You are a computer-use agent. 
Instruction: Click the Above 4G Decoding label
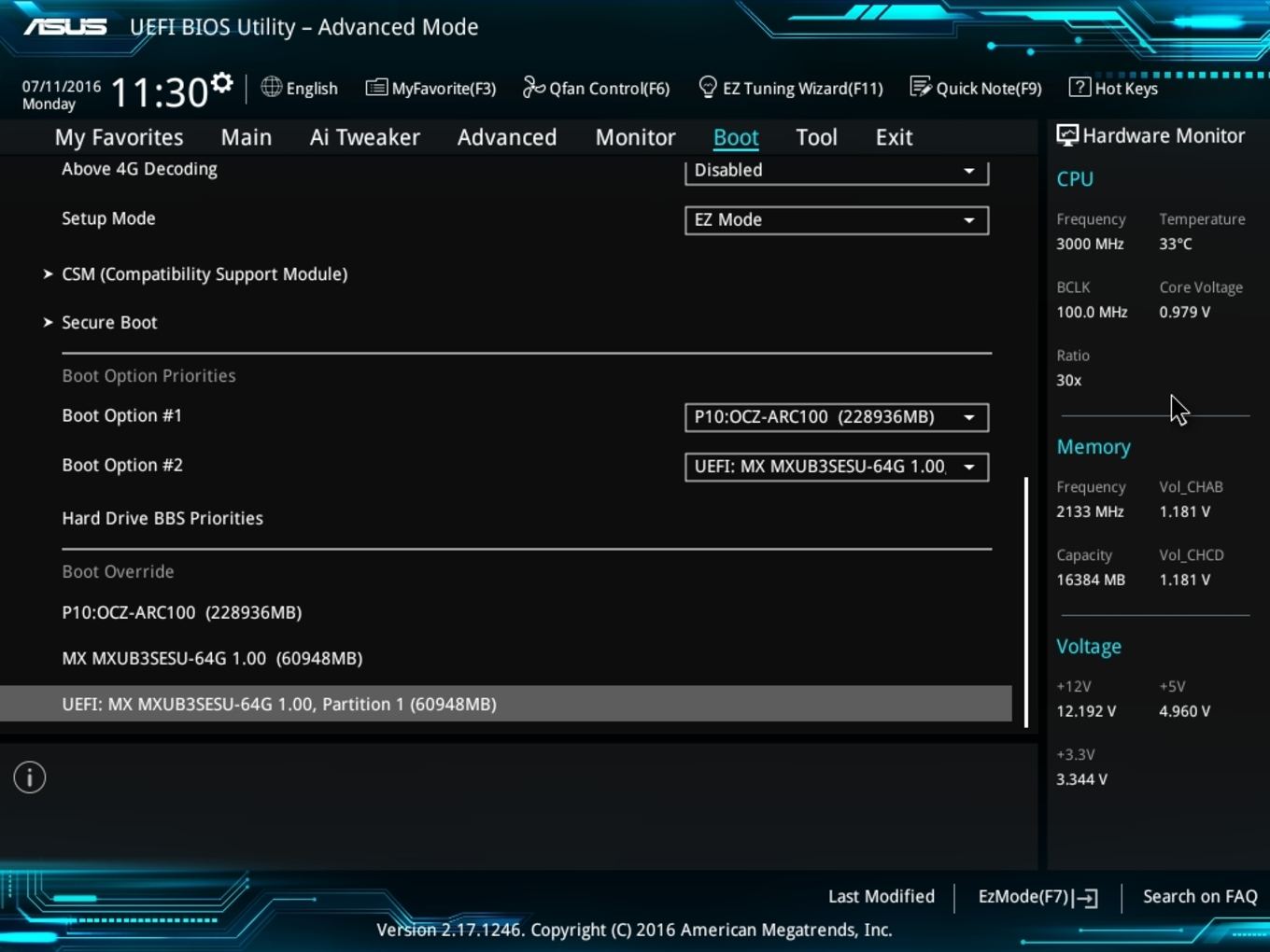139,169
